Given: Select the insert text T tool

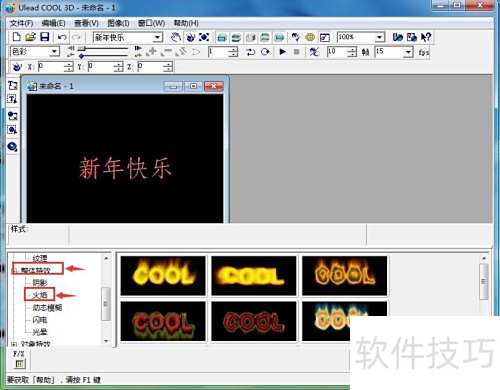Looking at the screenshot, I should click(13, 99).
